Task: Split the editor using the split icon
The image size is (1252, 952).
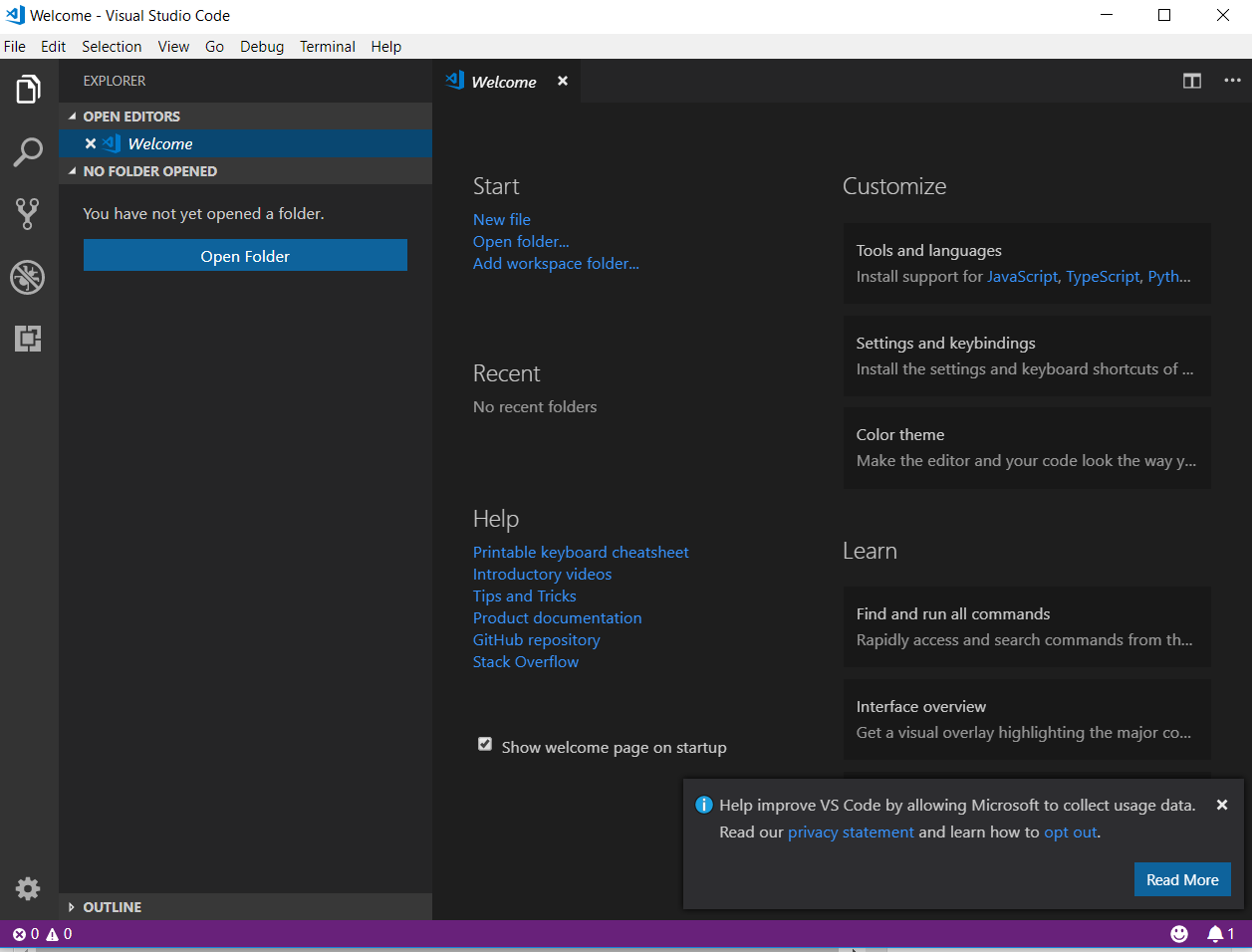Action: click(x=1191, y=81)
